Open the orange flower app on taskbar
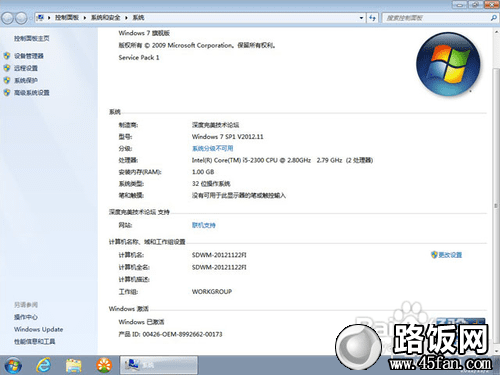 click(104, 365)
